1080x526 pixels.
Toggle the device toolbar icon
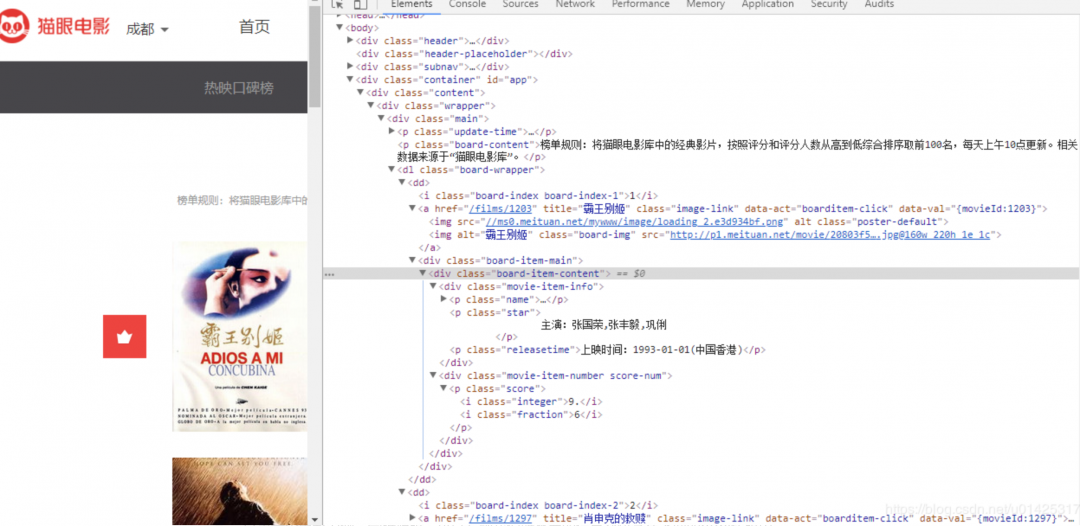coord(360,4)
